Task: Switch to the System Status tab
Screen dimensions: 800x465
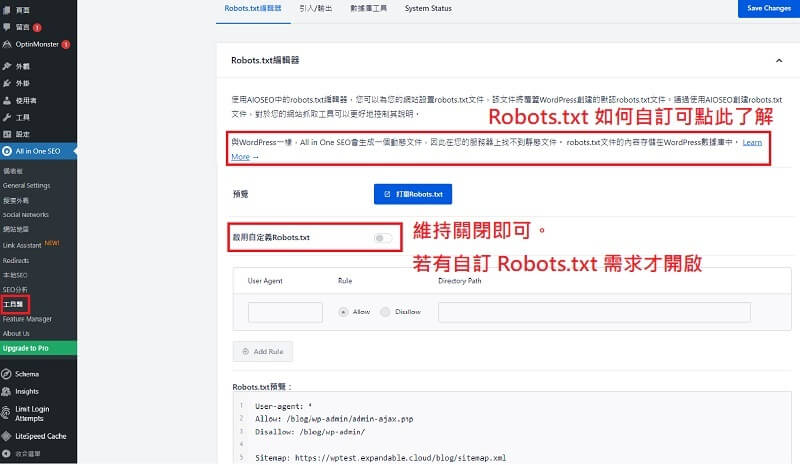Action: (x=428, y=9)
